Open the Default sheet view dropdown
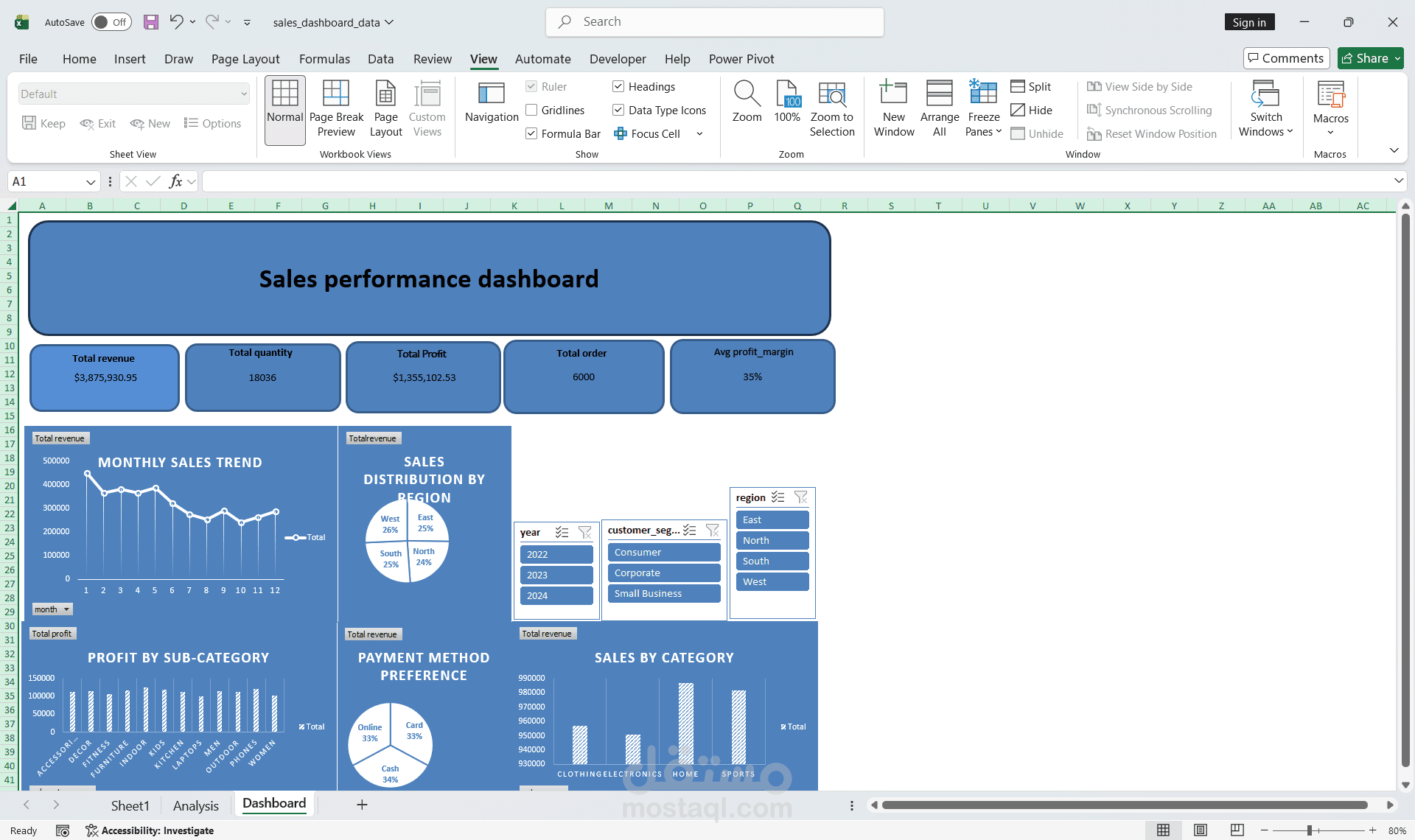1415x840 pixels. (133, 94)
